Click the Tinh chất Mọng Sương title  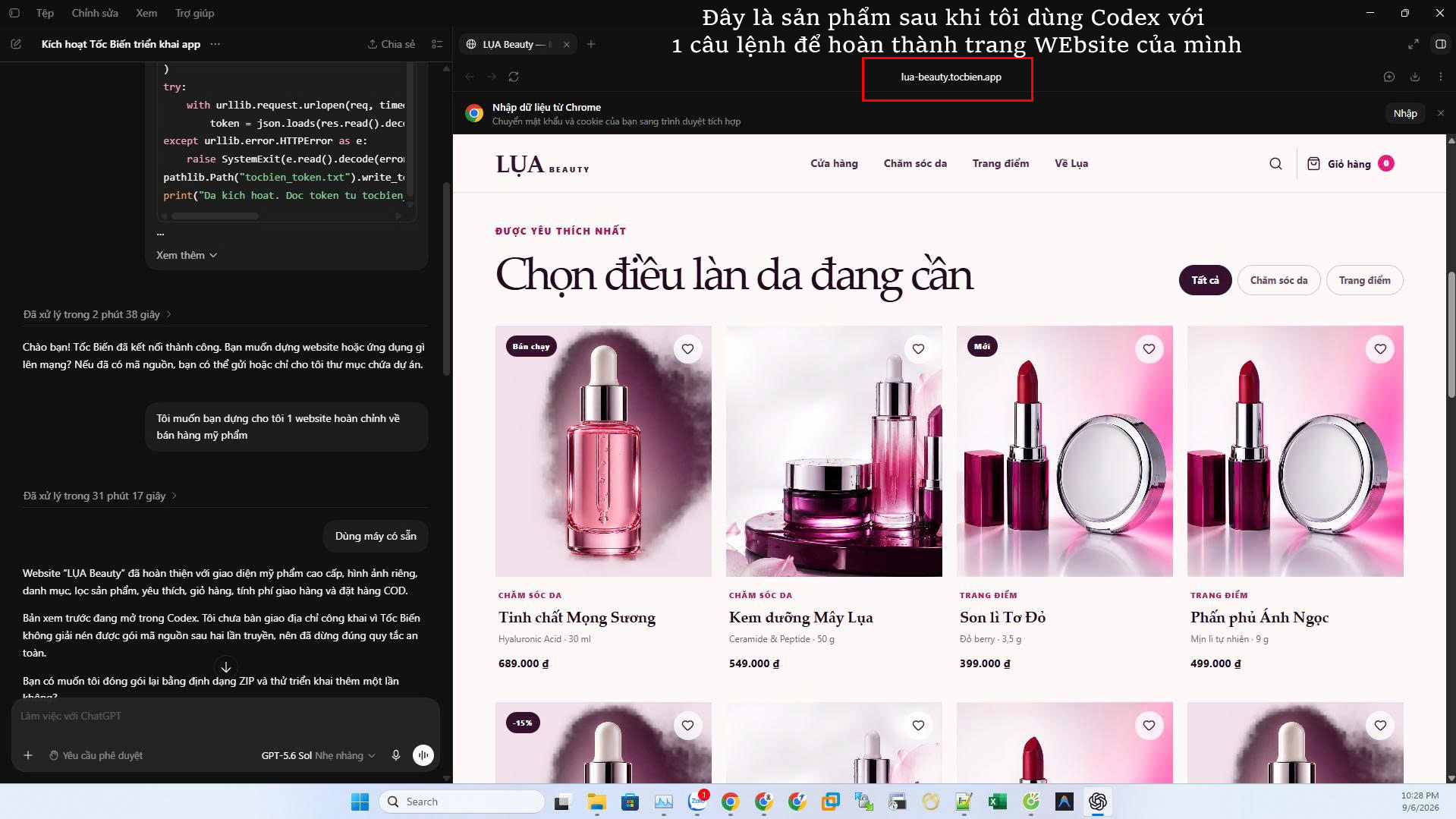point(577,617)
